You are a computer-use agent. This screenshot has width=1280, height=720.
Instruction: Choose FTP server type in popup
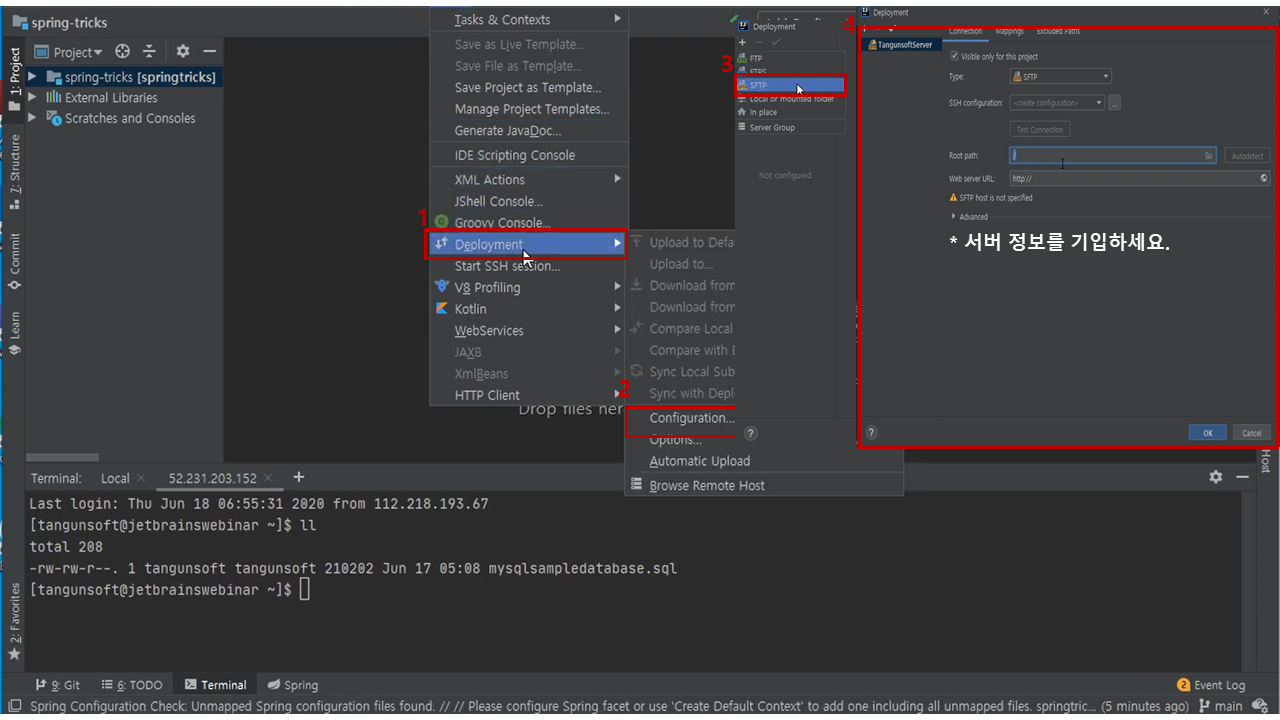tap(791, 59)
